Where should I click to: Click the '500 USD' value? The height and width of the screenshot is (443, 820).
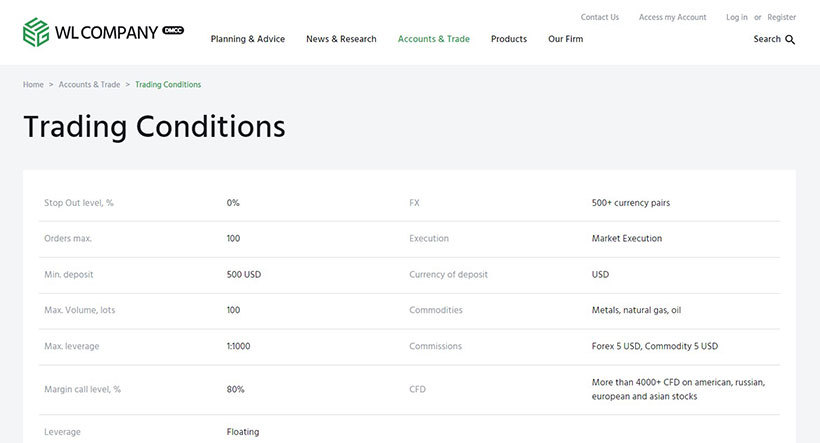point(244,275)
